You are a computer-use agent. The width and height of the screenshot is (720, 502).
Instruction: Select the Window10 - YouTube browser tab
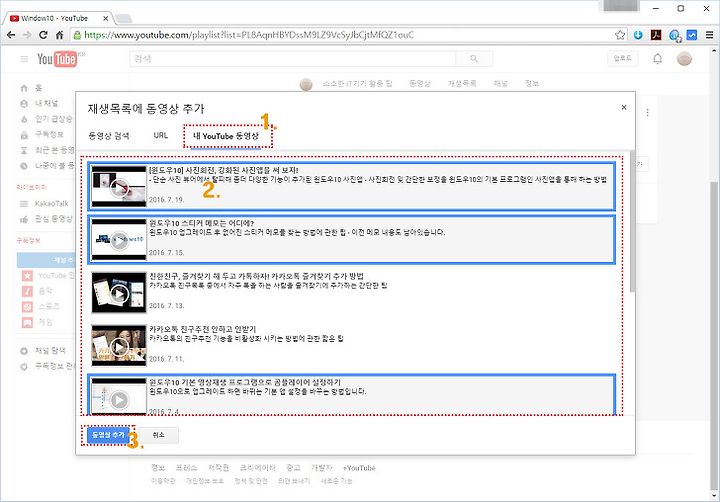tap(54, 18)
